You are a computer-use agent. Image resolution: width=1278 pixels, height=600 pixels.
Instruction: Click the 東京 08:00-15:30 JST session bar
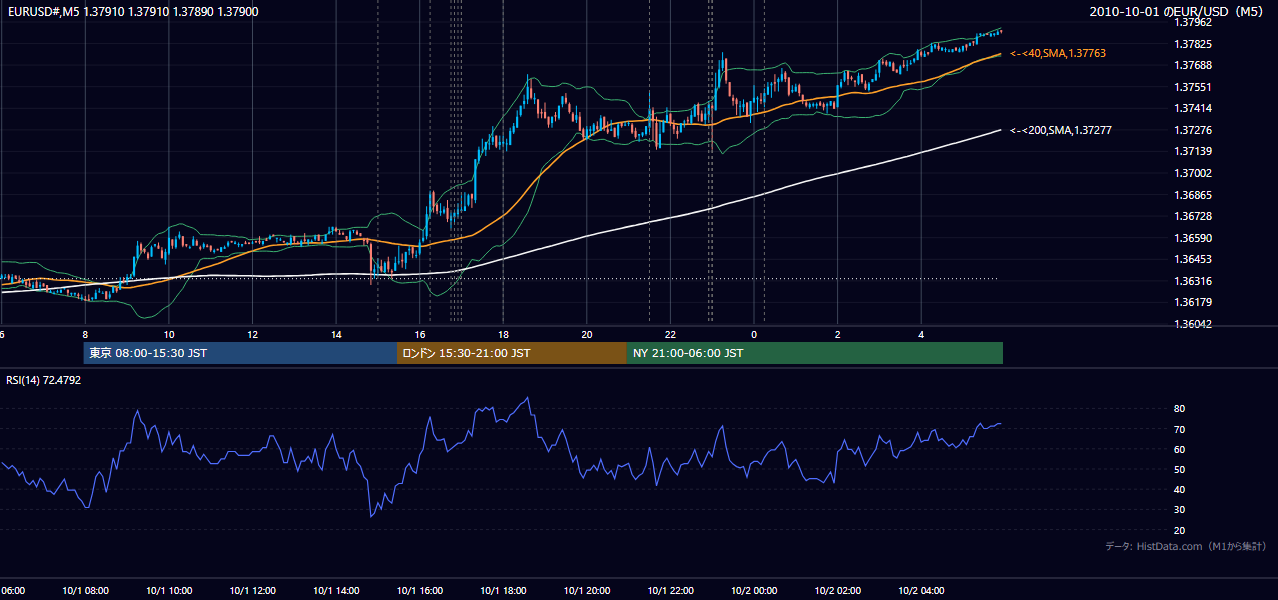[240, 353]
